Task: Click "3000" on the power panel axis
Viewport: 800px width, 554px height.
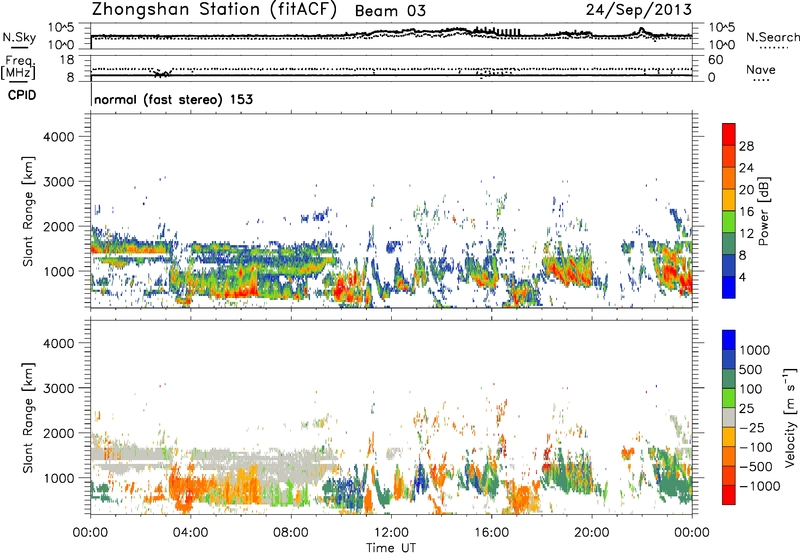Action: coord(59,182)
